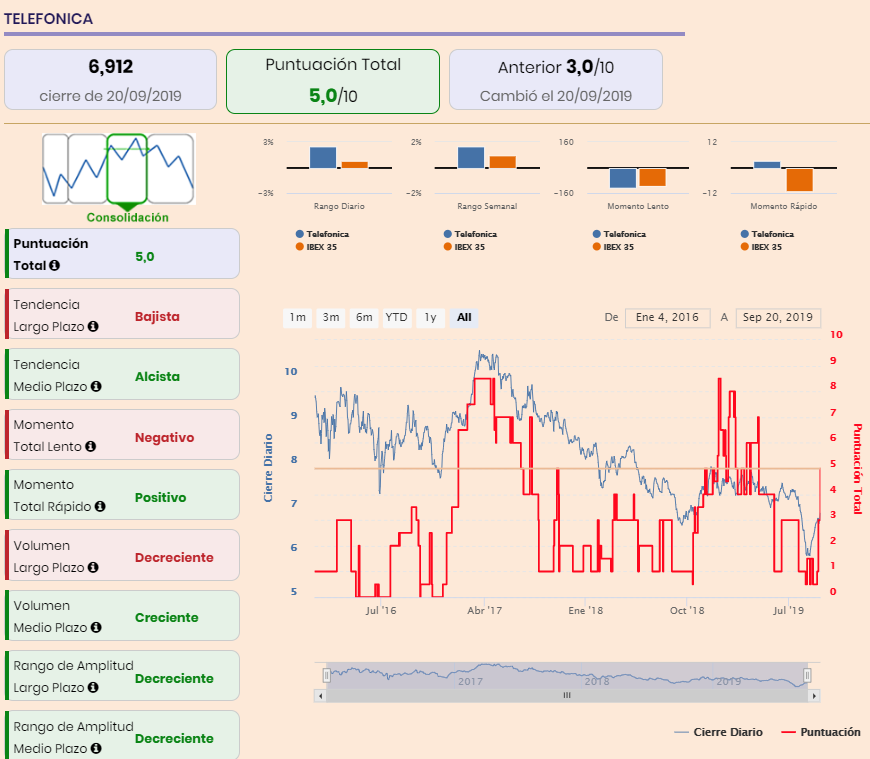Click IBEX 35 orange bar in Rango Semanal
Image resolution: width=870 pixels, height=759 pixels.
tap(503, 162)
